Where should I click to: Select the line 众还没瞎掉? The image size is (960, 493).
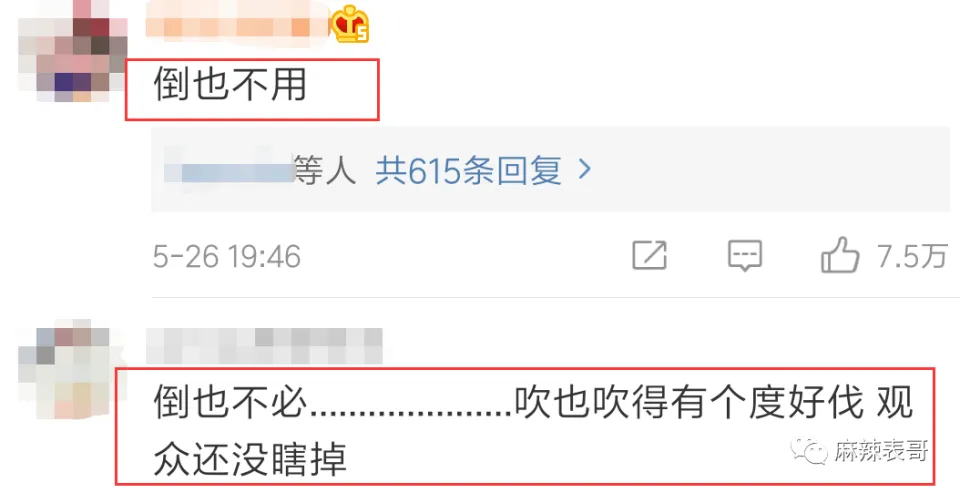(250, 459)
